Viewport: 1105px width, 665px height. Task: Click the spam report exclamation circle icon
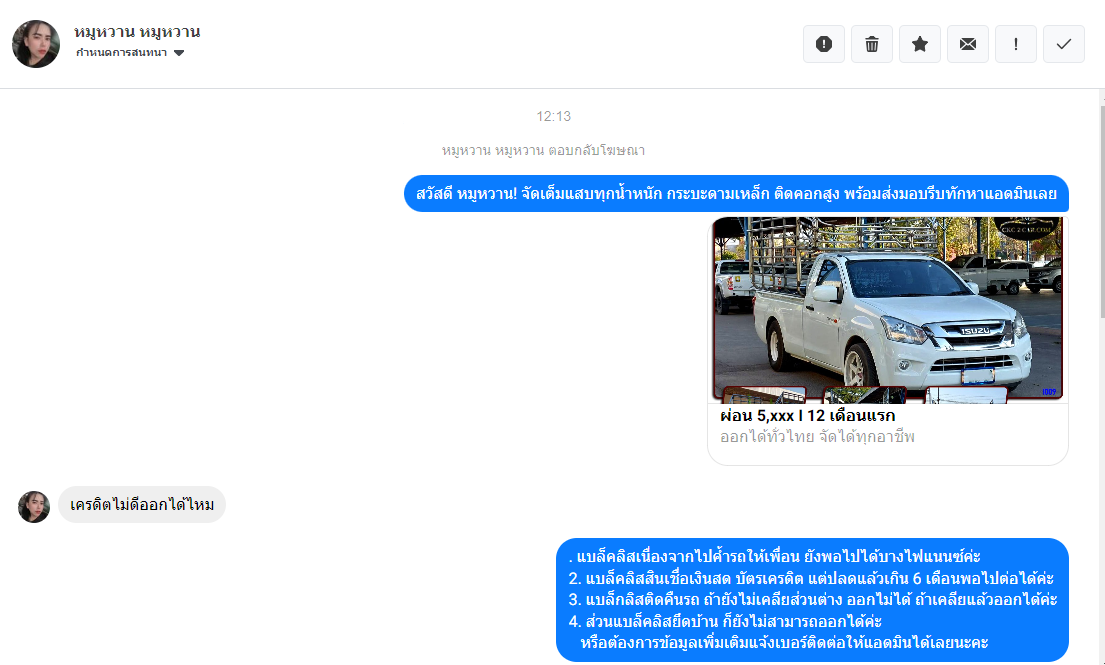click(x=824, y=44)
